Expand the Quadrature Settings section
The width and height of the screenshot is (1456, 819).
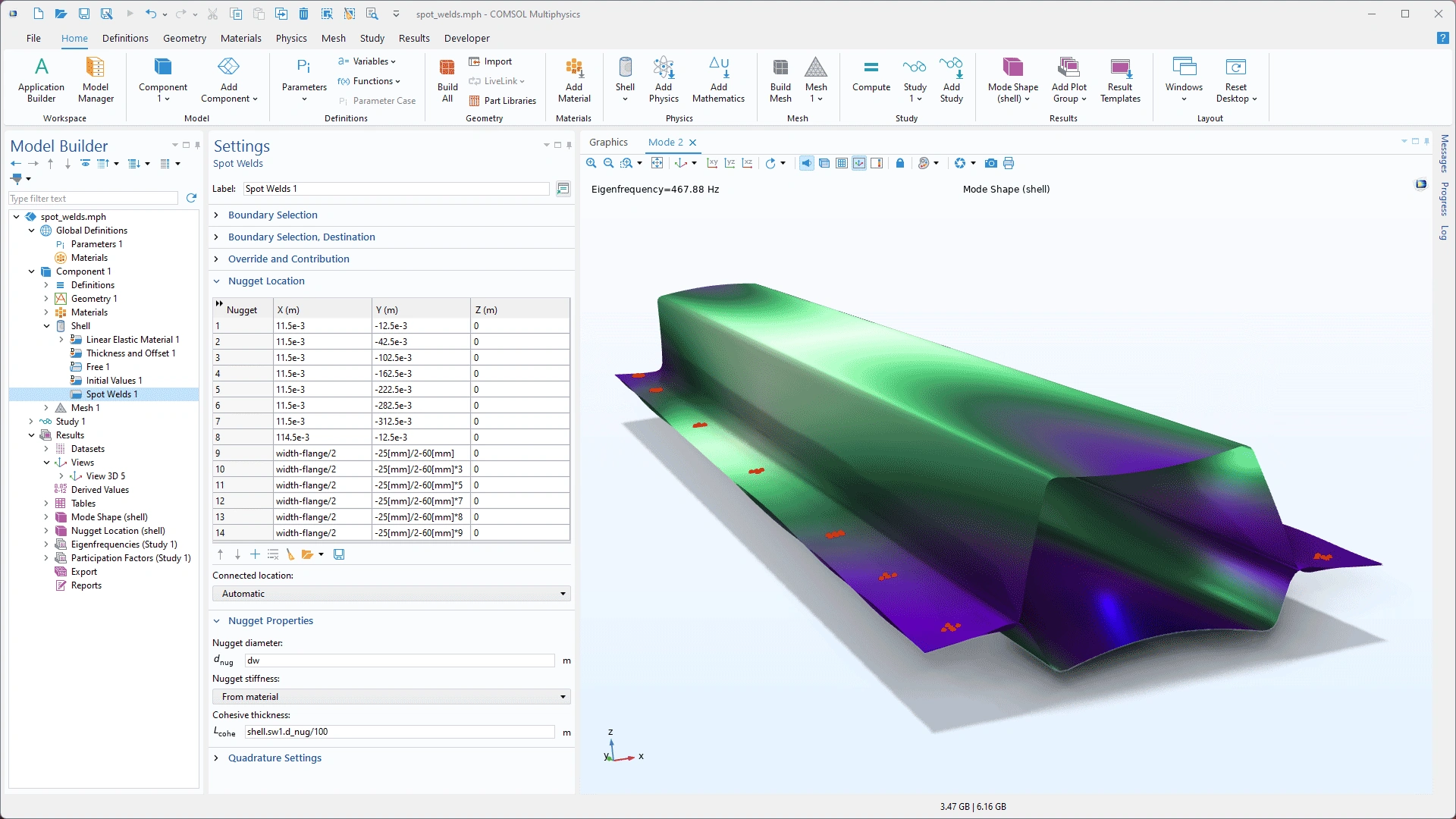[x=275, y=758]
